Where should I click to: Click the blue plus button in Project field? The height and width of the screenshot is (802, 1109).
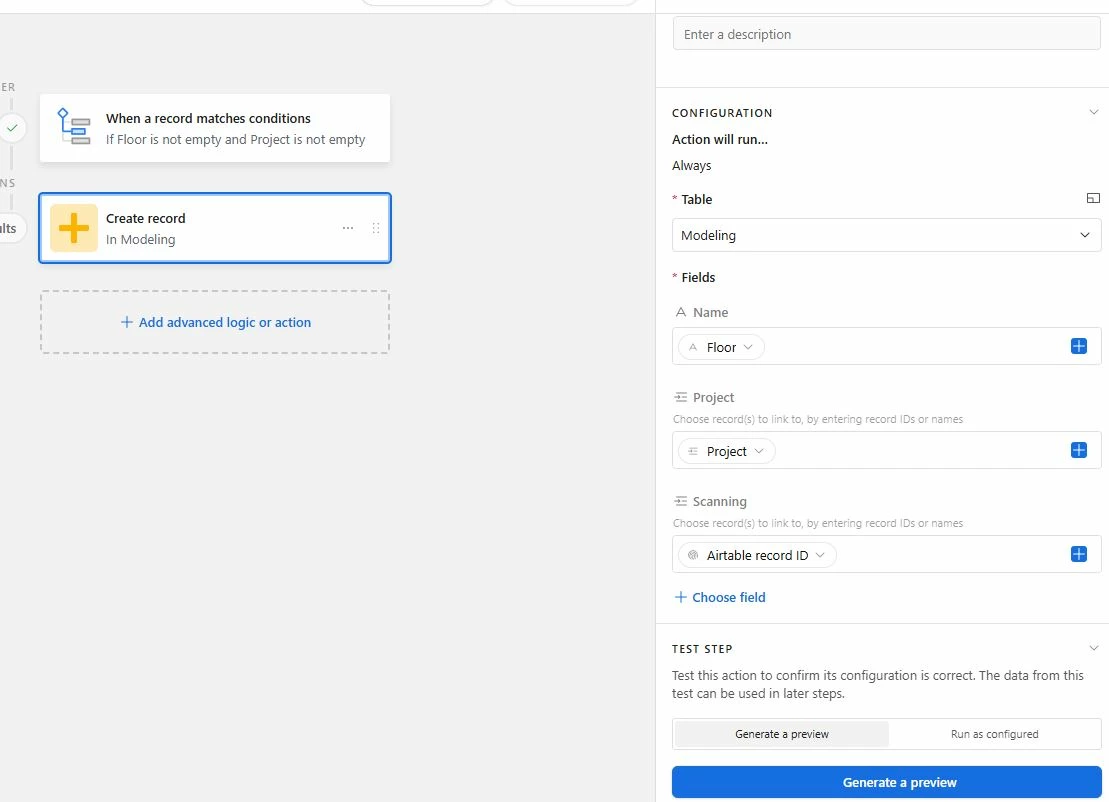coord(1079,450)
